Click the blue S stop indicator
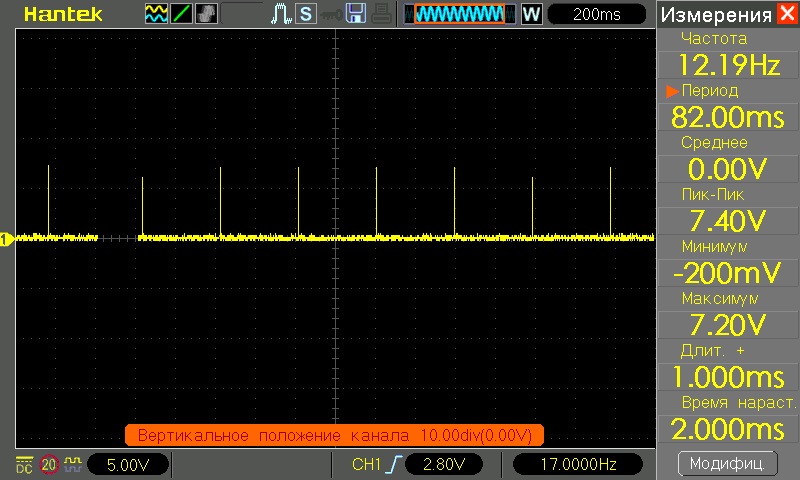 point(306,14)
